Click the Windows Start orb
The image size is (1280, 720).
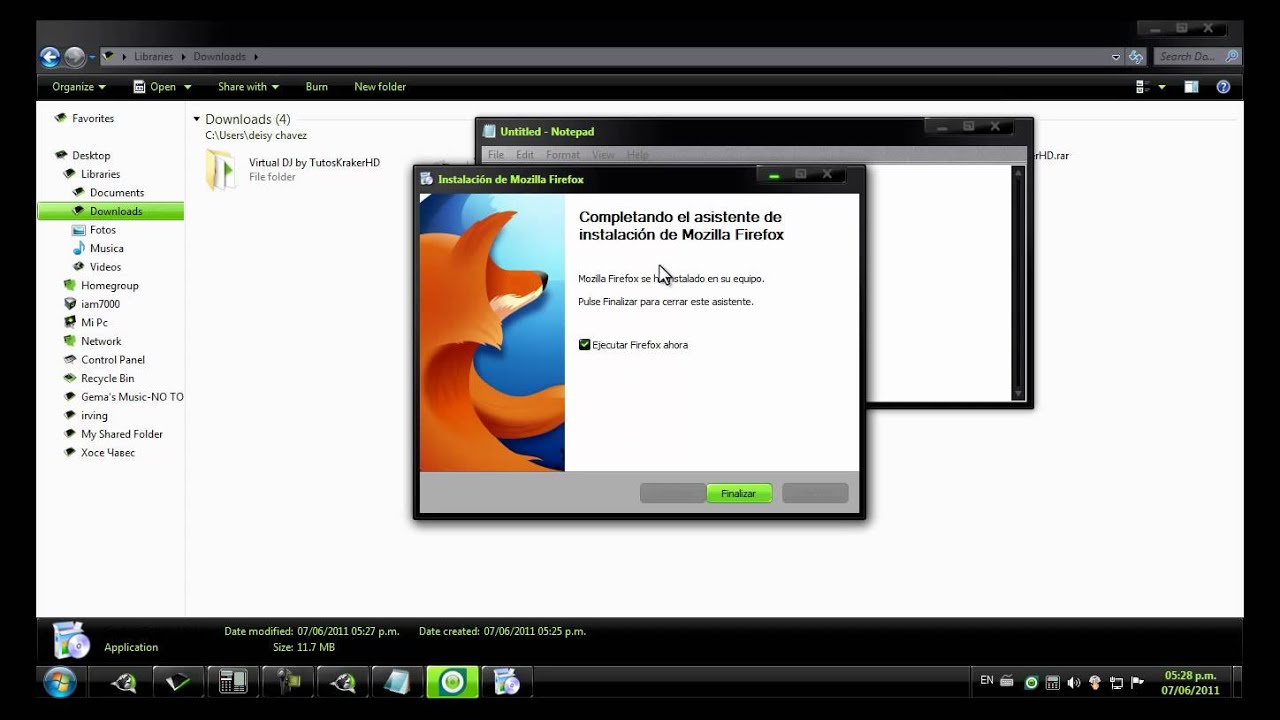[x=59, y=682]
